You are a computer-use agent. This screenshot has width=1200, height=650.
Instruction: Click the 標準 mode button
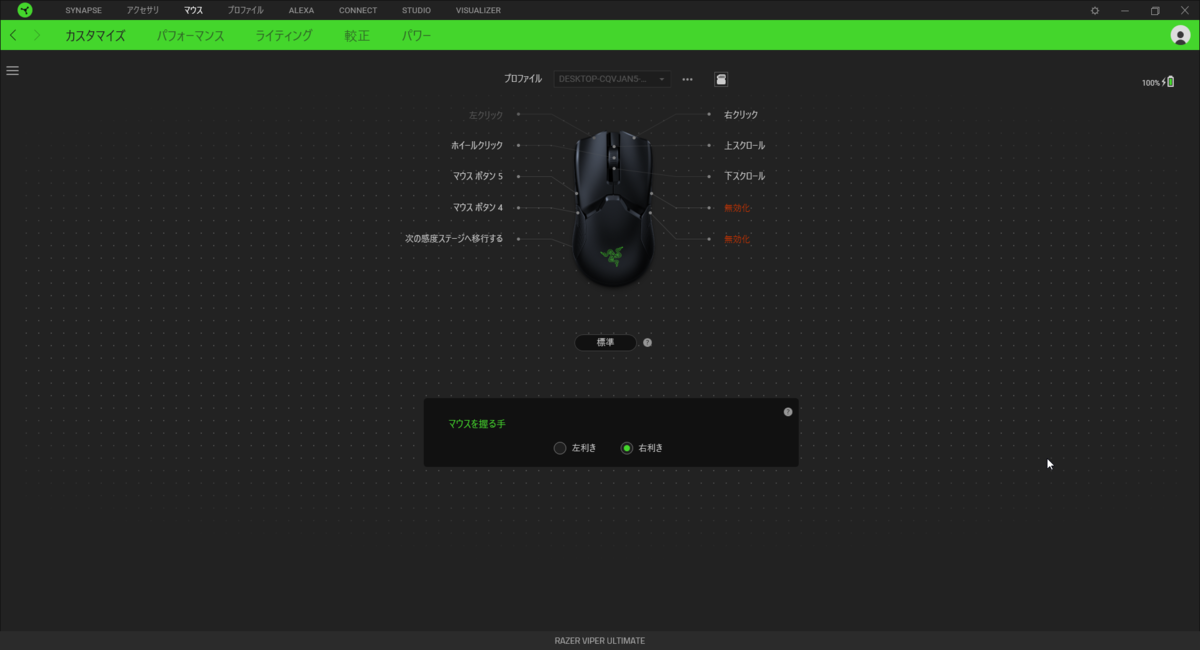[605, 342]
